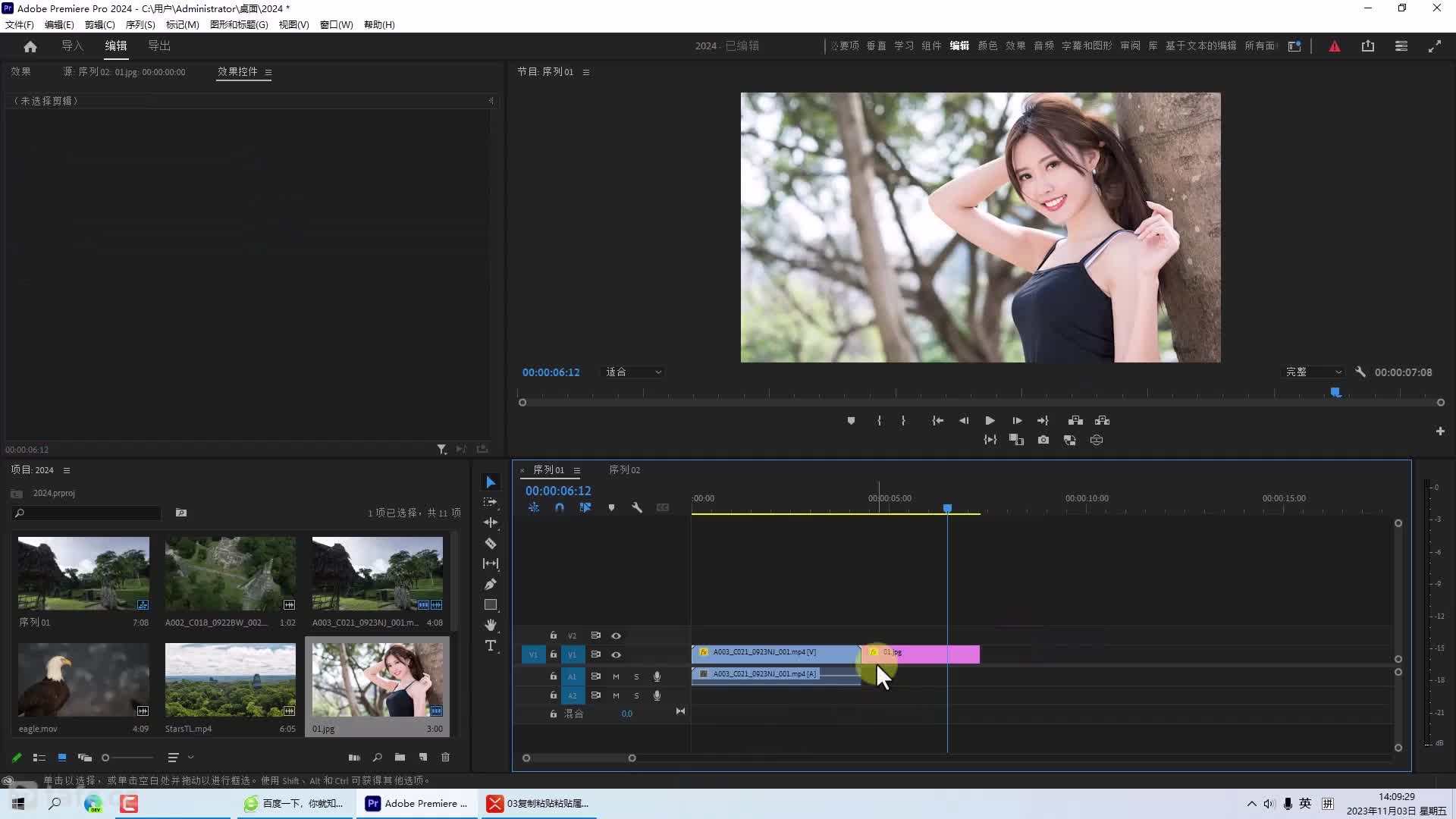This screenshot has height=819, width=1456.
Task: Go to Home screen icon
Action: 30,46
